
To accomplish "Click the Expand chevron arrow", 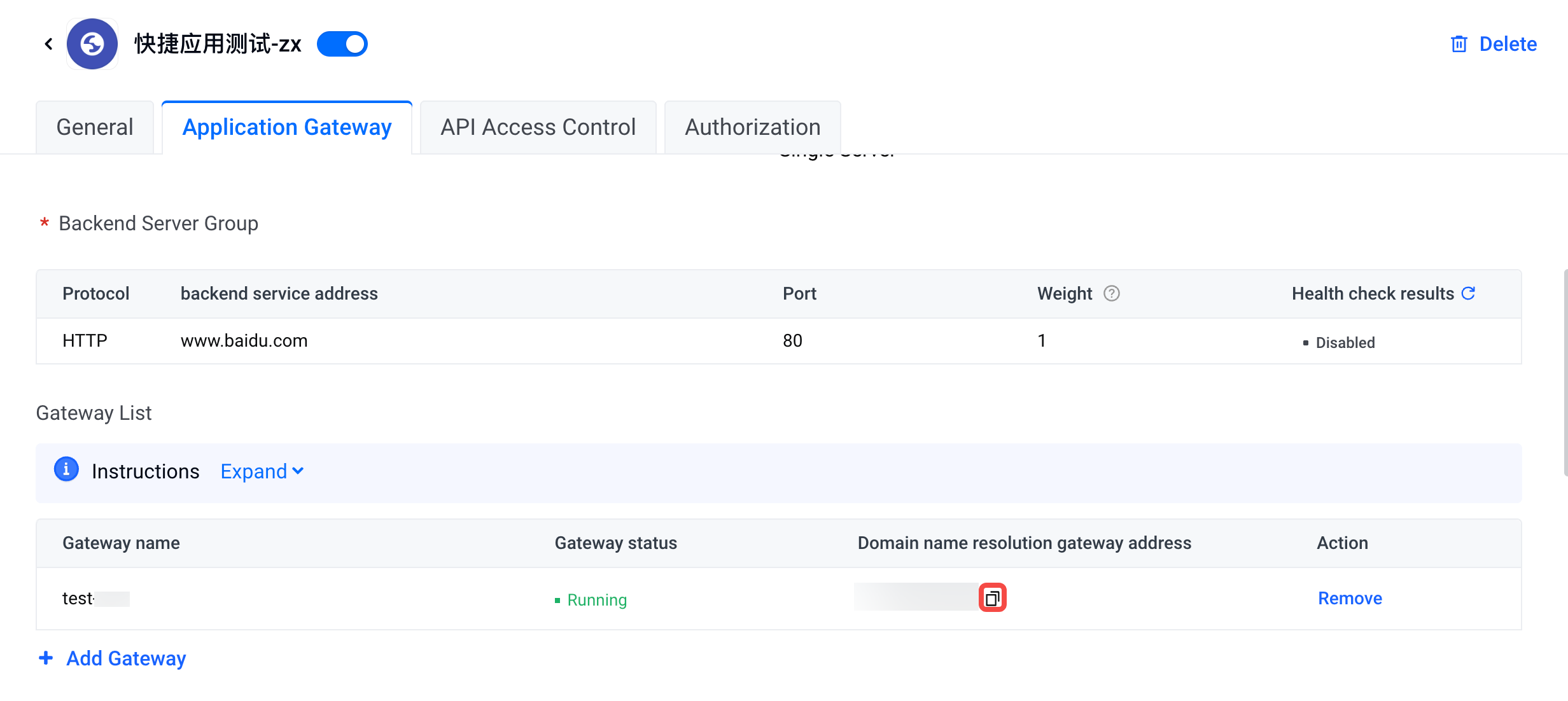I will coord(298,471).
